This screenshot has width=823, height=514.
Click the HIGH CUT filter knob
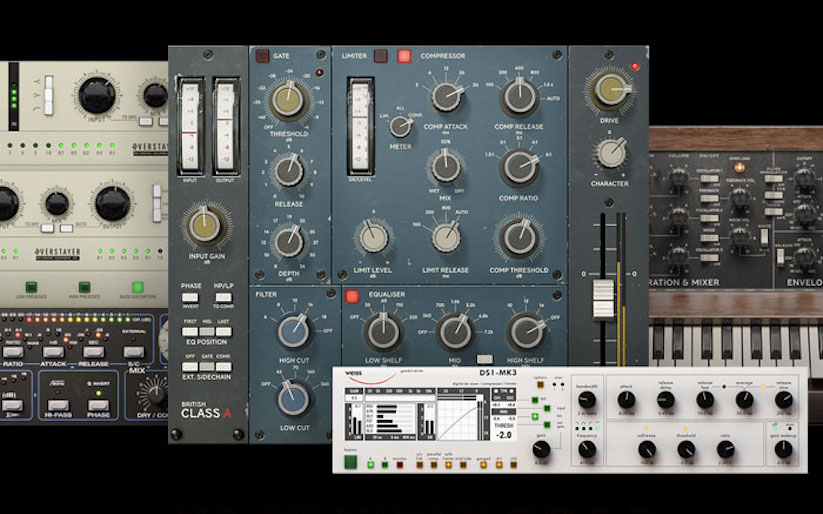click(x=293, y=332)
